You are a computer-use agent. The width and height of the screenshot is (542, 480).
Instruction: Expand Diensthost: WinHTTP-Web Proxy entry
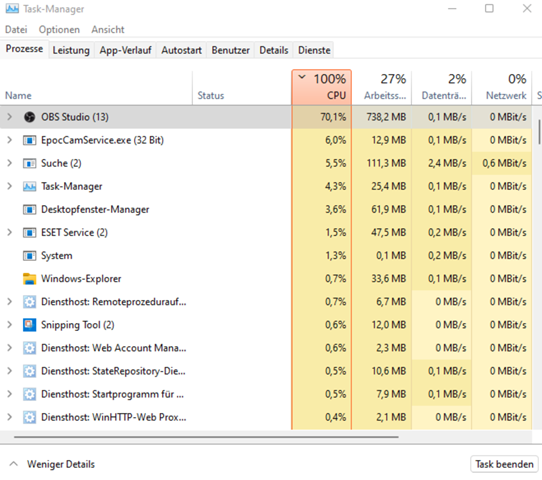pyautogui.click(x=10, y=417)
